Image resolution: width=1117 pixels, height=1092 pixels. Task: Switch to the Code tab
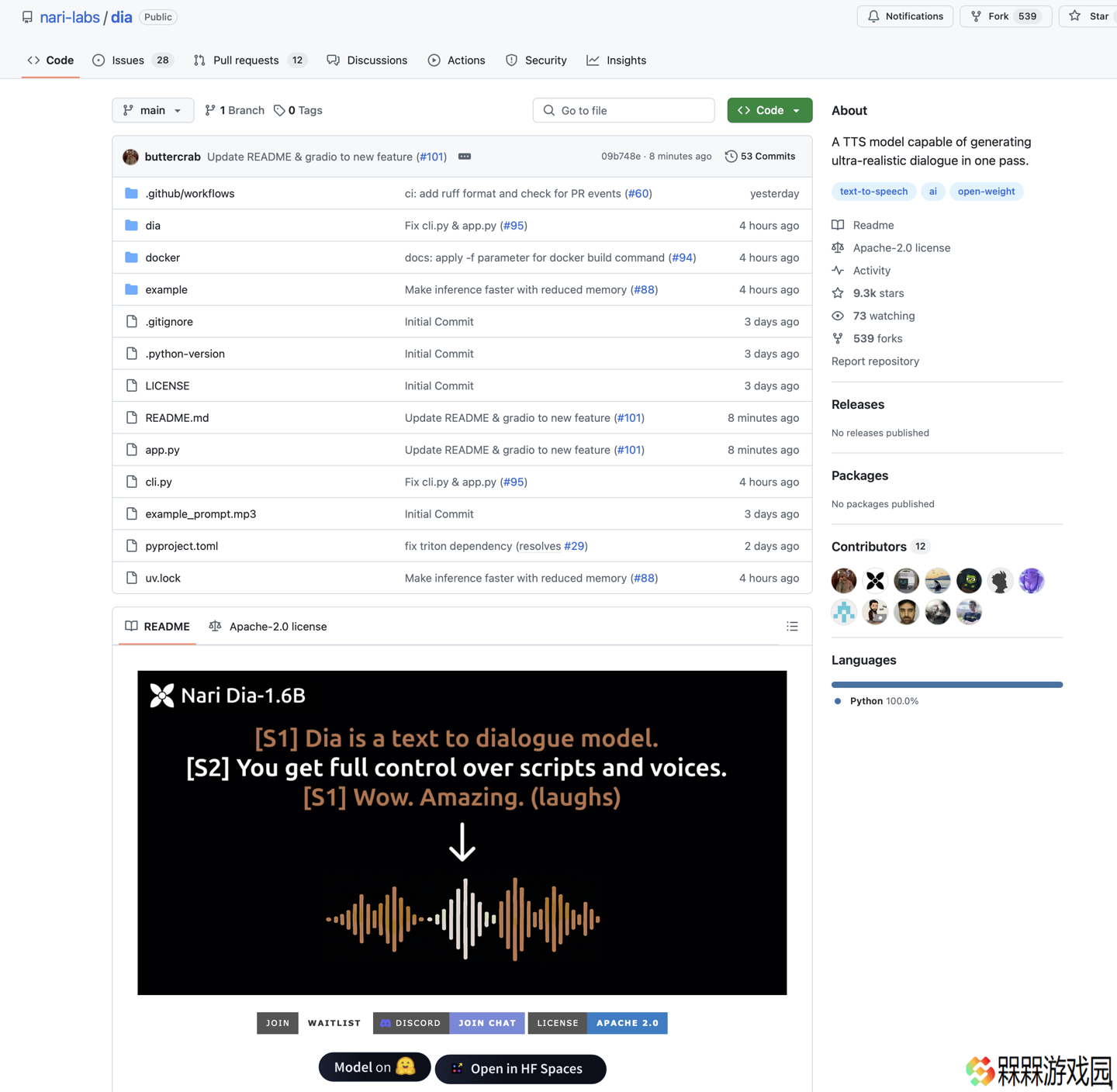[50, 60]
